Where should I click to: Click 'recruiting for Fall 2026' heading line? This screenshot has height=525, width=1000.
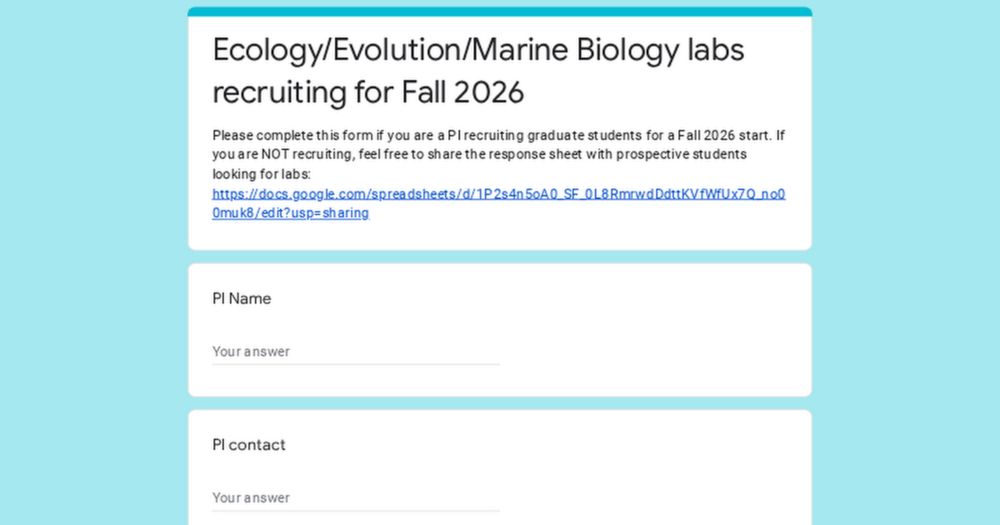[x=368, y=92]
